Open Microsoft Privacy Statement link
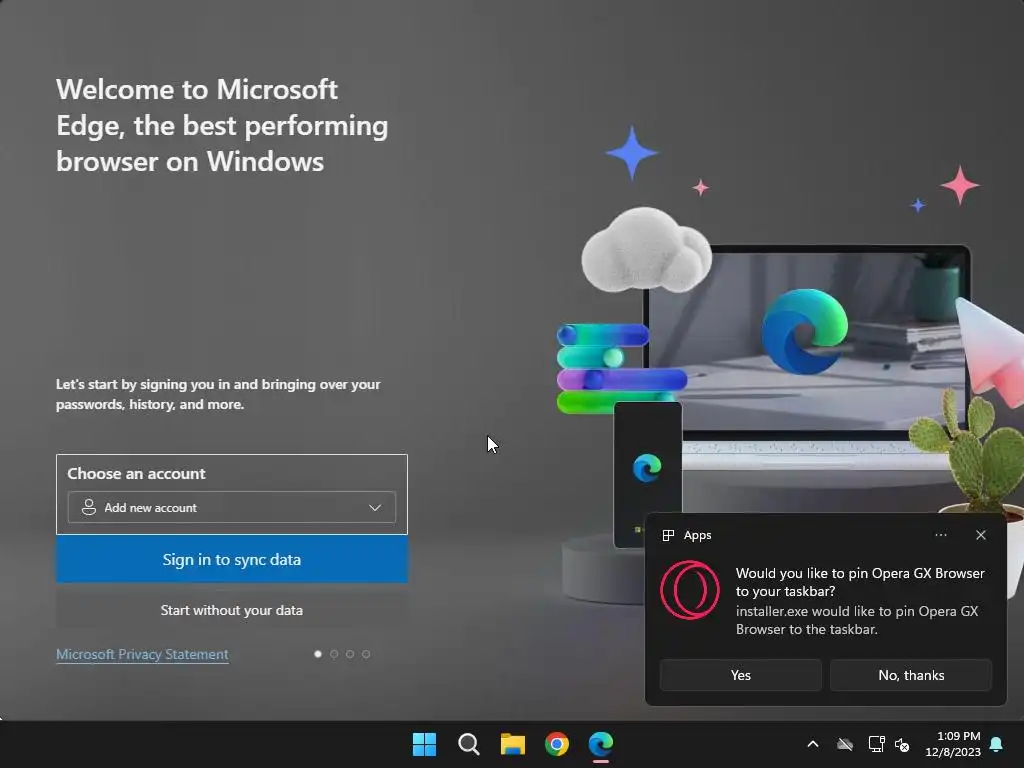The width and height of the screenshot is (1024, 768). (x=142, y=654)
